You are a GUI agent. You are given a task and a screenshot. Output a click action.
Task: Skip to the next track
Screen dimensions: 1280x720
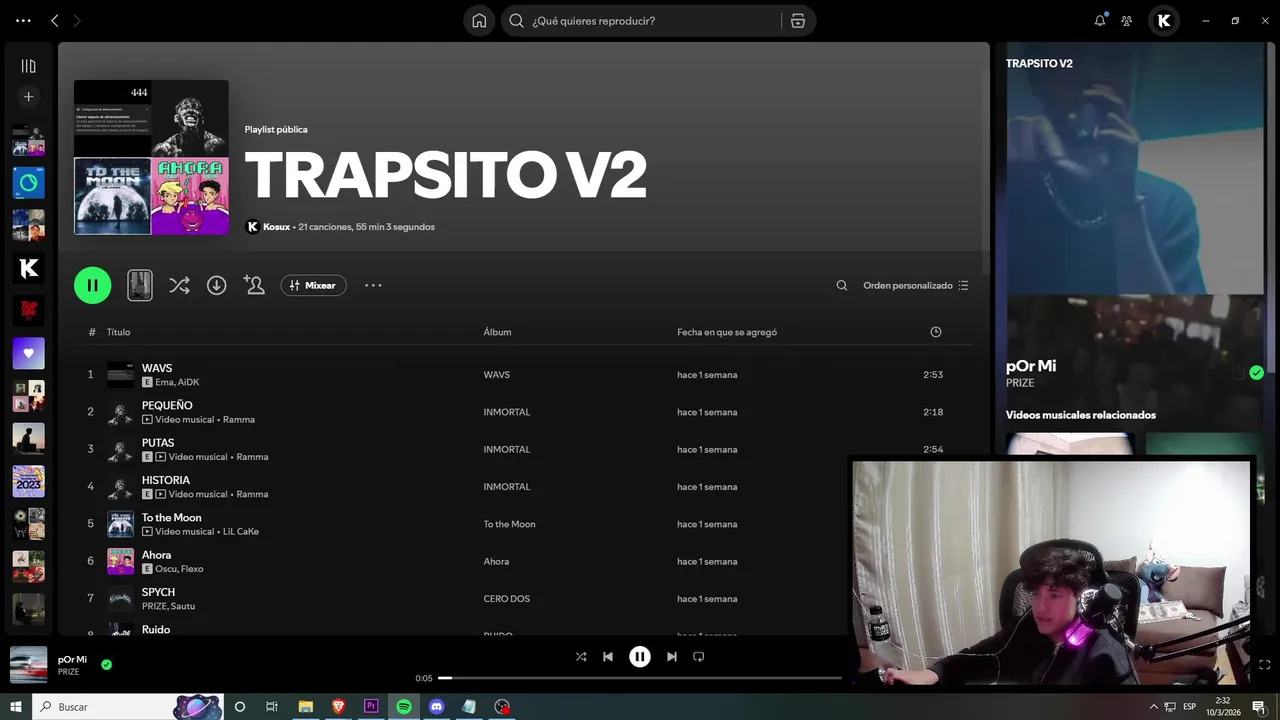coord(672,657)
